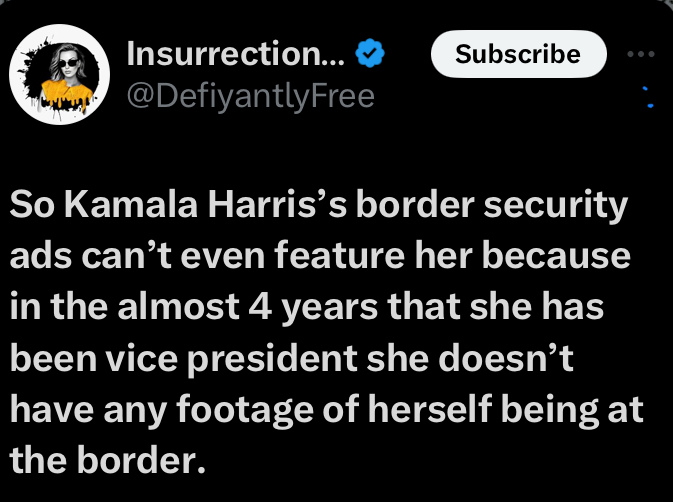
Task: Click the word "because" in the post
Action: (556, 256)
